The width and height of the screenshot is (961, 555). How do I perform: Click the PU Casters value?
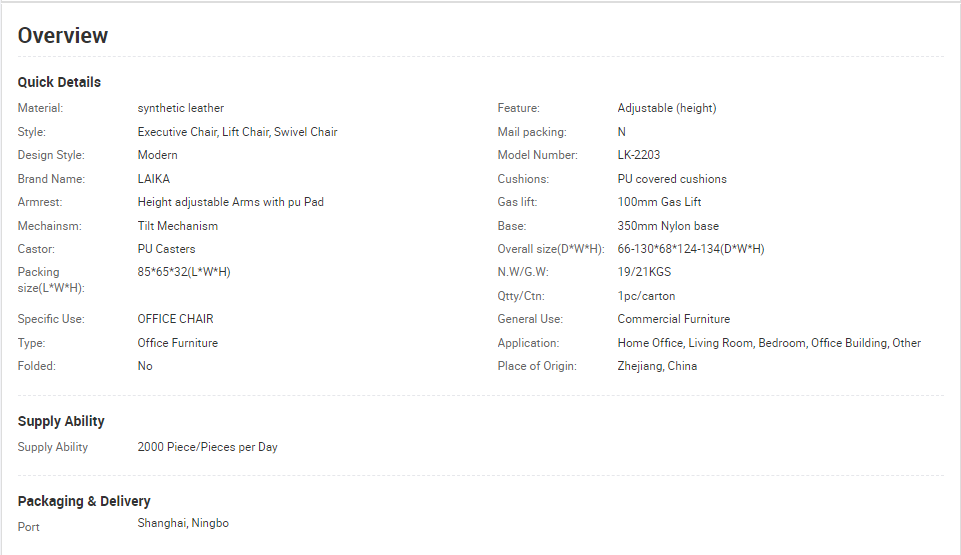pos(167,249)
